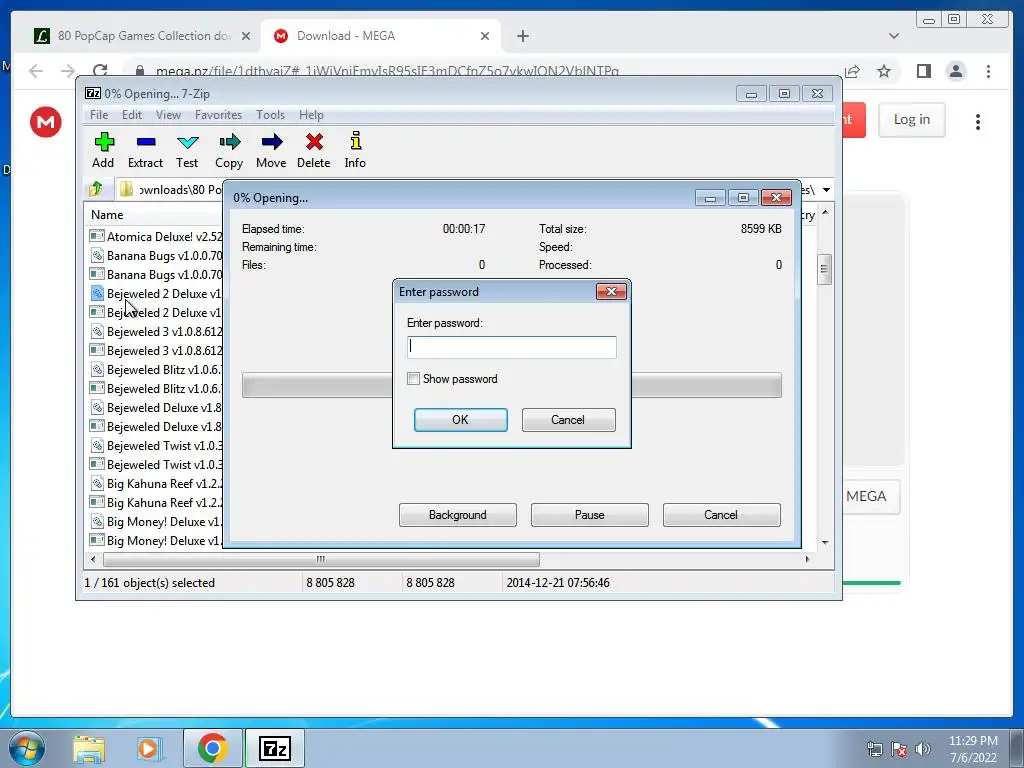Open the Favorites menu in 7-Zip
Viewport: 1024px width, 768px height.
tap(219, 115)
